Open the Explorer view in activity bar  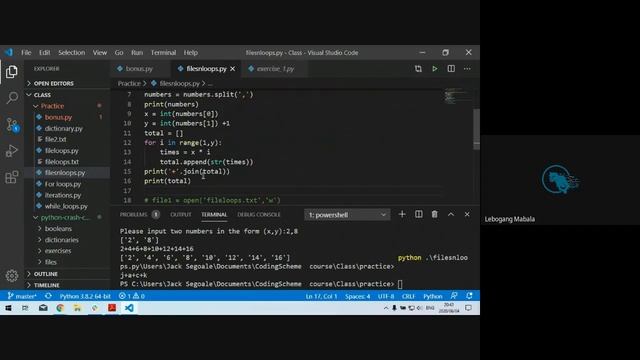tap(12, 72)
